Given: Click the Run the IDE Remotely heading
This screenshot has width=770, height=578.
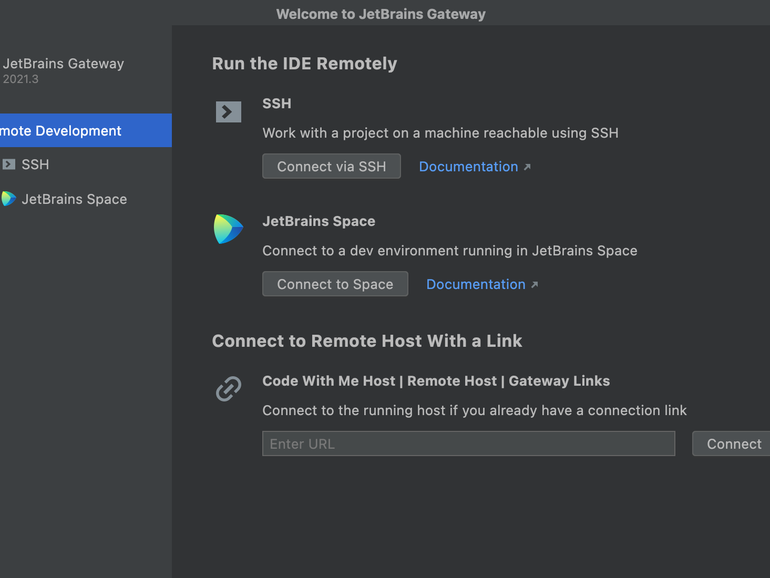Looking at the screenshot, I should coord(304,63).
